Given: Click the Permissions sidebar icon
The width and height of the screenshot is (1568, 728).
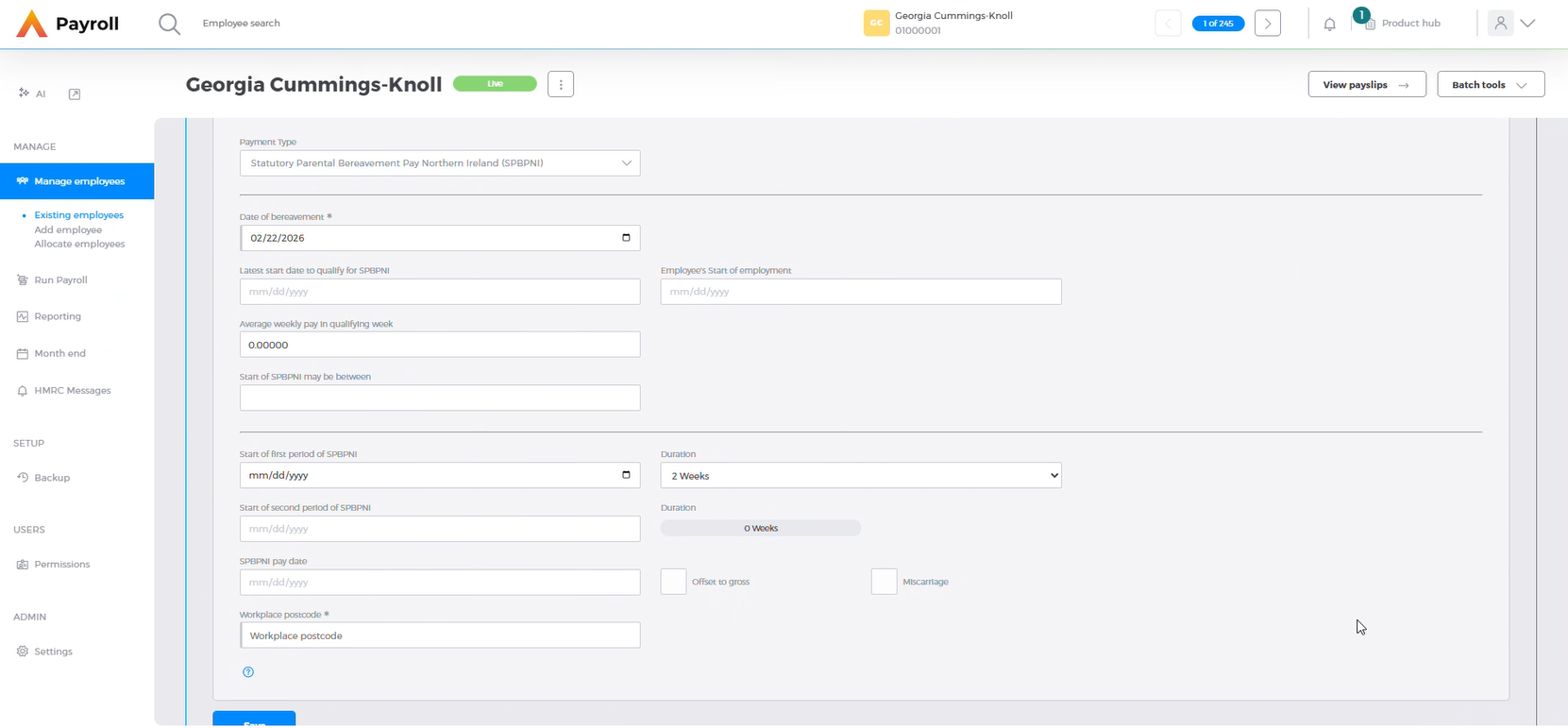Looking at the screenshot, I should pyautogui.click(x=23, y=565).
